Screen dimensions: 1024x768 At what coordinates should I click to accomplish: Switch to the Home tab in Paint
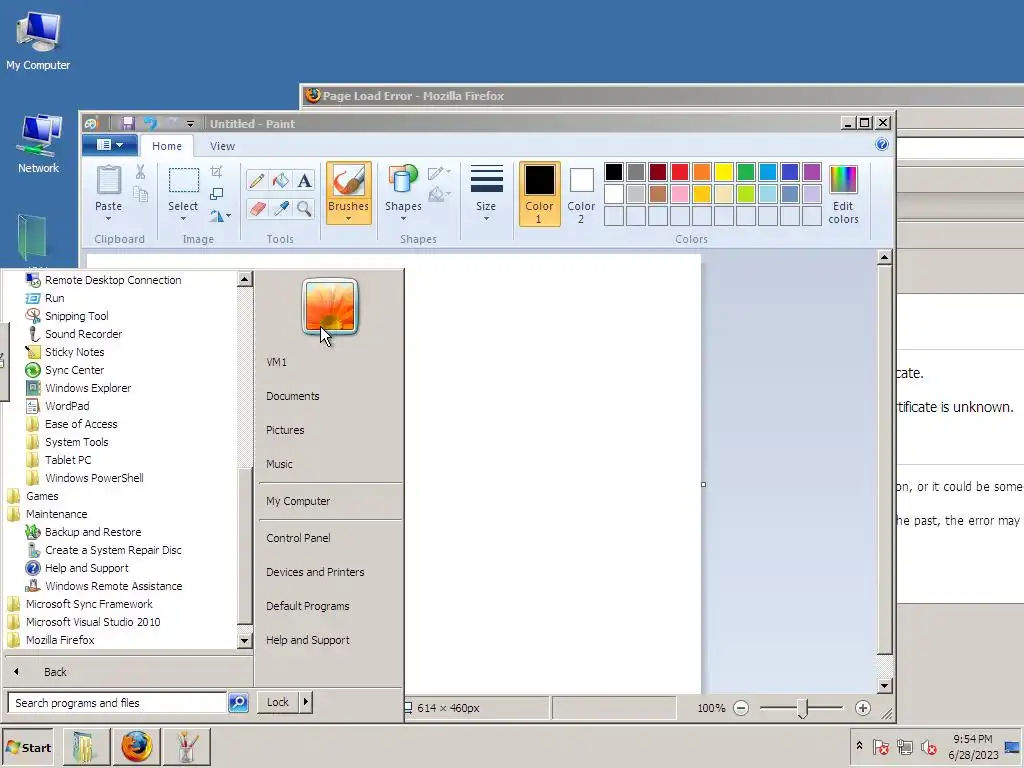pos(167,146)
